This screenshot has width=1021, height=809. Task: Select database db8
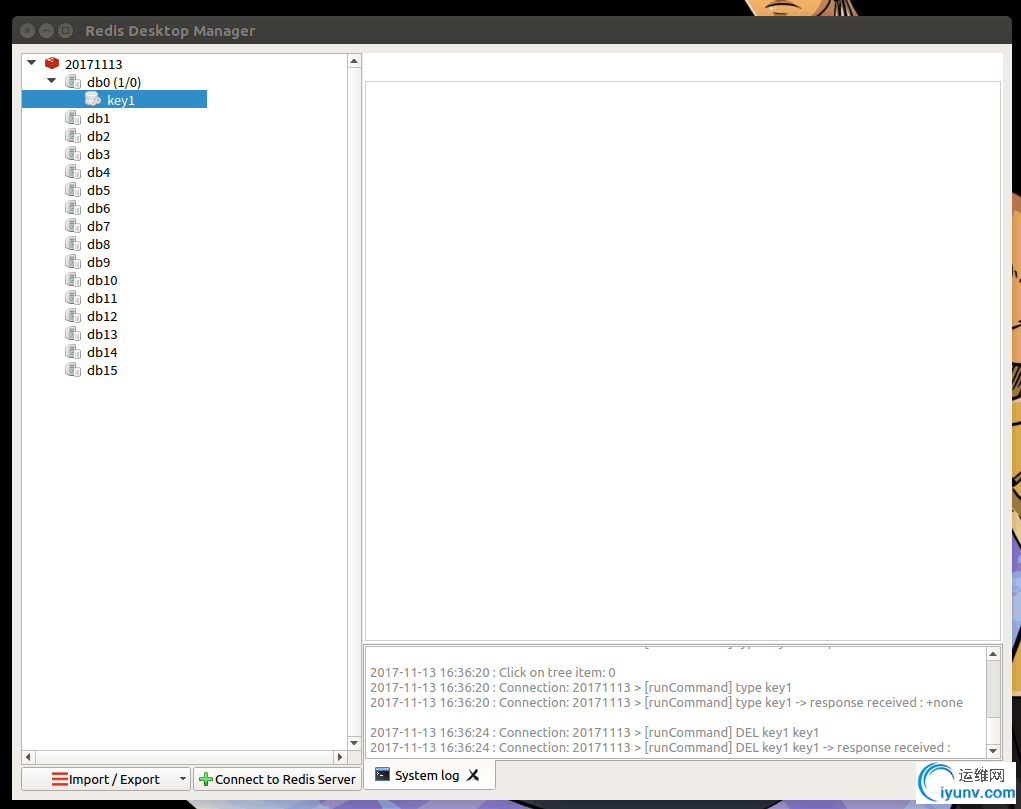(x=98, y=244)
